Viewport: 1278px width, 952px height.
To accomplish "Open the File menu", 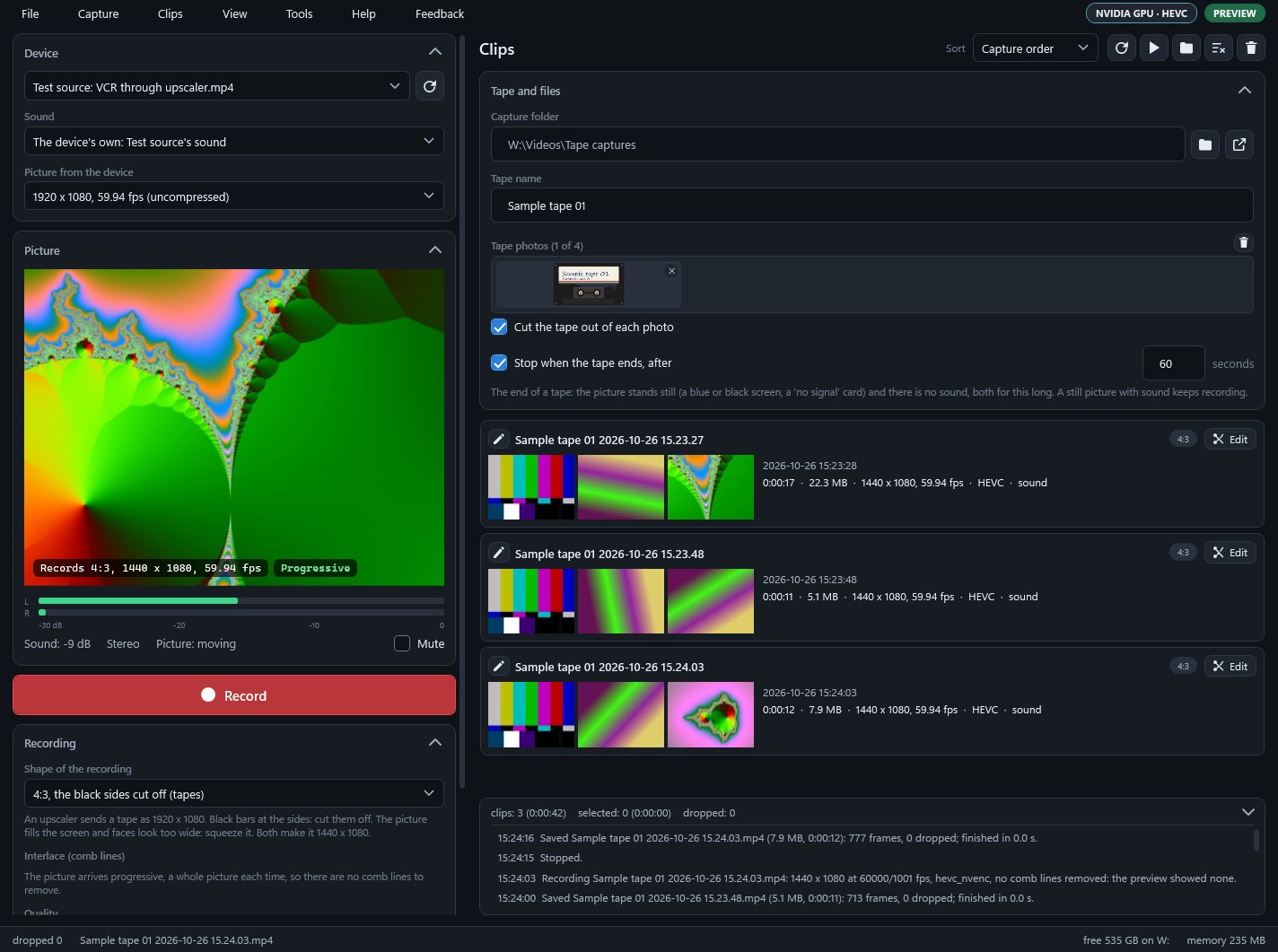I will [x=31, y=13].
